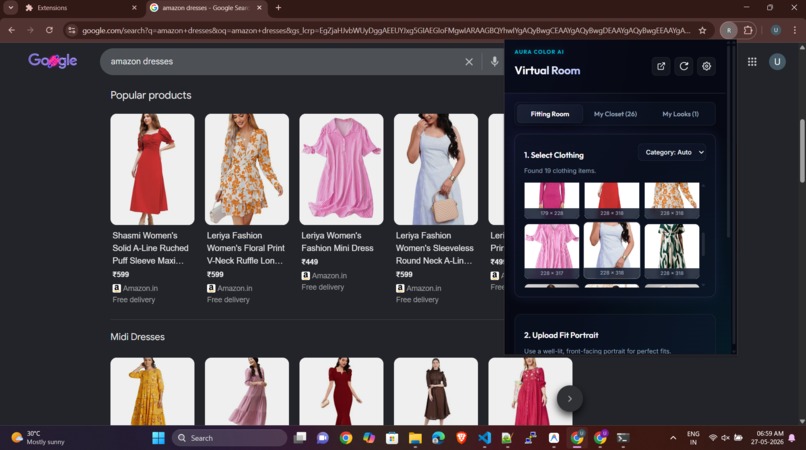Click the taskbar Search box
Image resolution: width=806 pixels, height=450 pixels.
pos(230,438)
